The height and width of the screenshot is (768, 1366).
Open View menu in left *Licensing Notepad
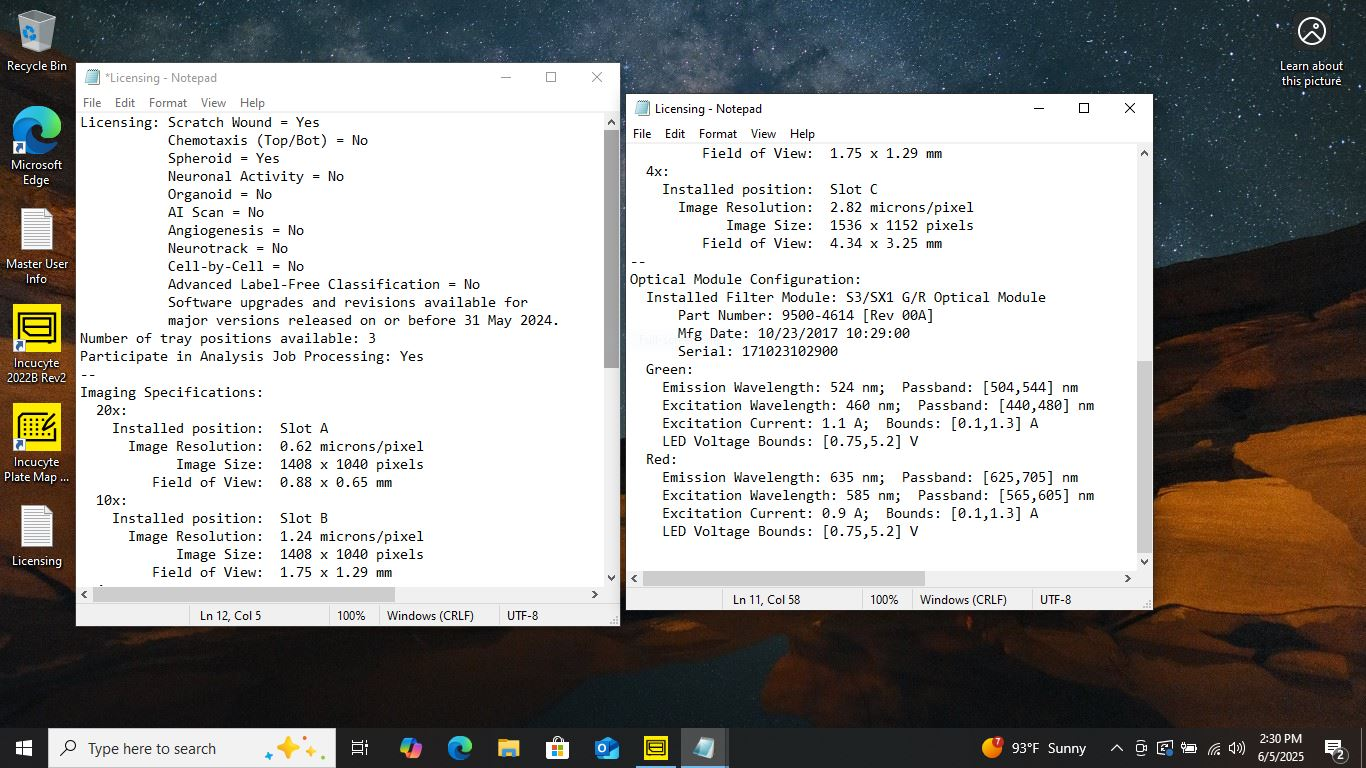click(x=214, y=102)
